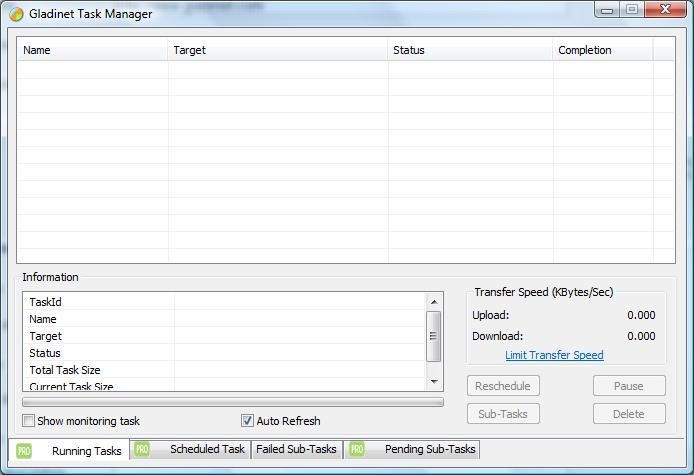Sort by the Status column header
Screen dimensions: 694x475
tap(470, 50)
